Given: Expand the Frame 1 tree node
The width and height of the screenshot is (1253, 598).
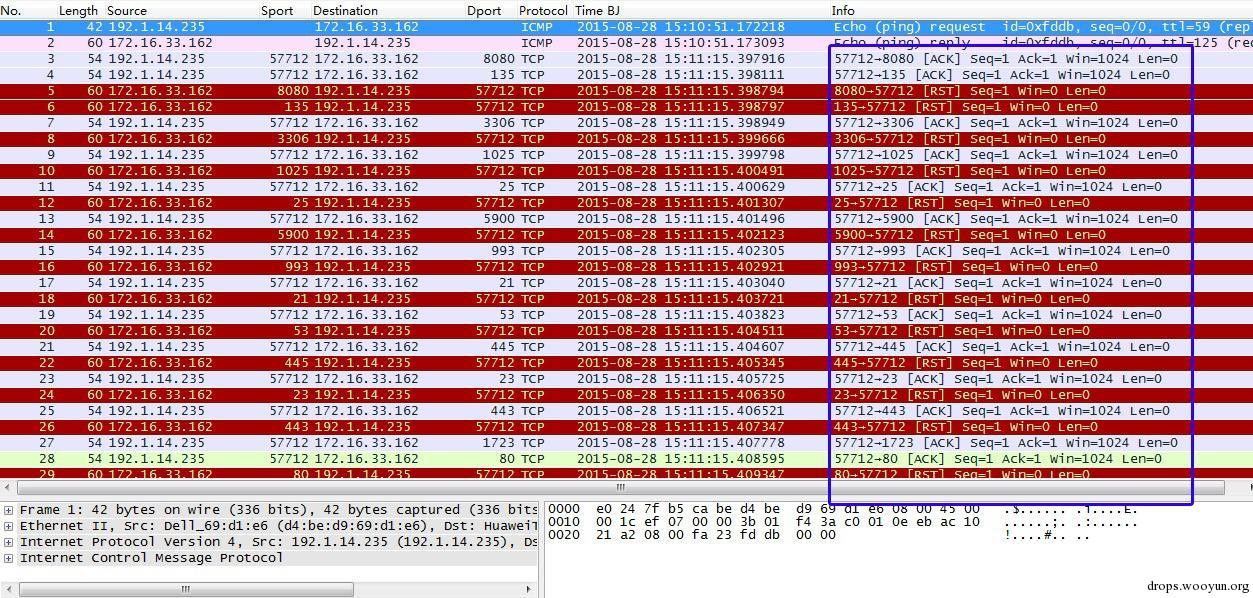Looking at the screenshot, I should tap(8, 510).
